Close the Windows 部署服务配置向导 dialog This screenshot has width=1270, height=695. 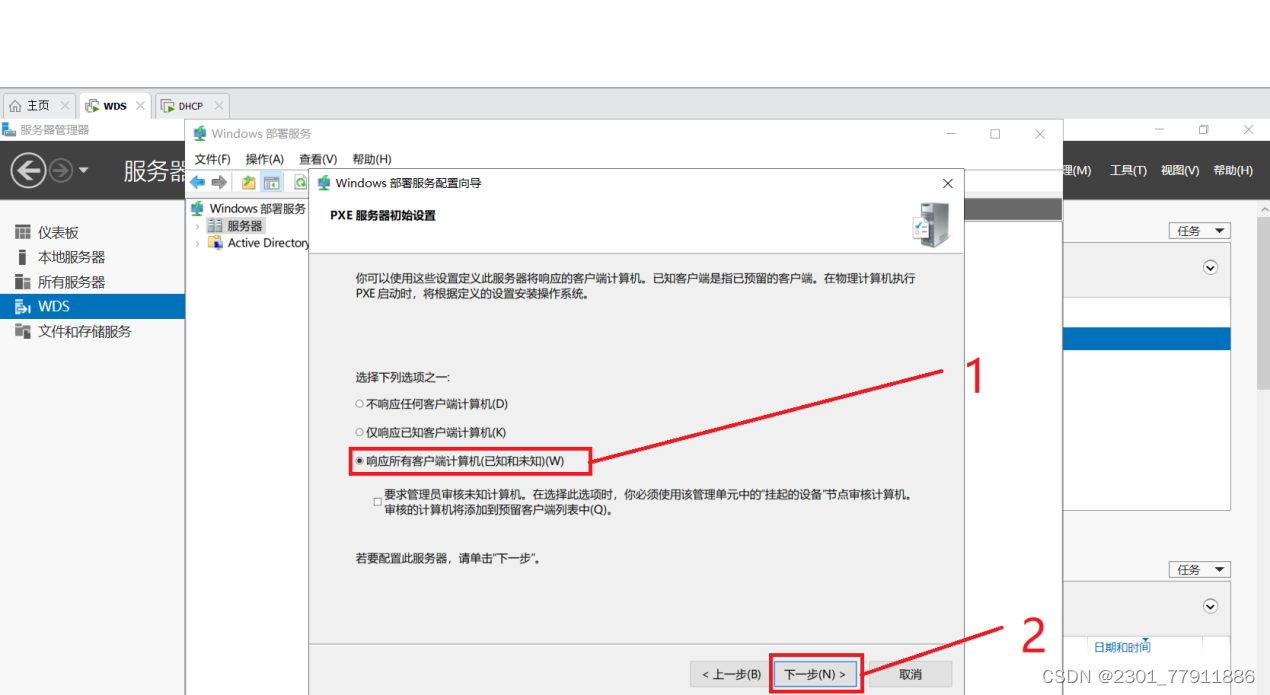tap(948, 183)
